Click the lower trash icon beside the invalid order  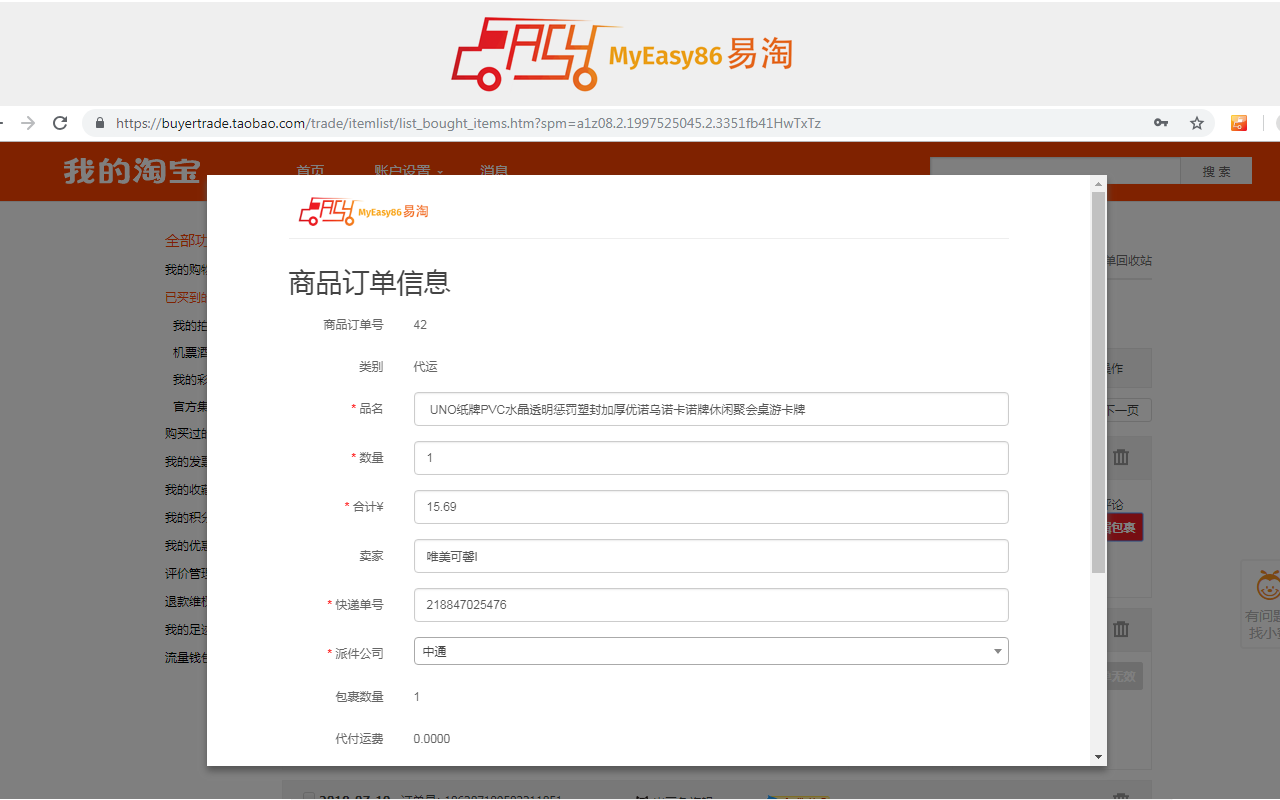[1121, 629]
